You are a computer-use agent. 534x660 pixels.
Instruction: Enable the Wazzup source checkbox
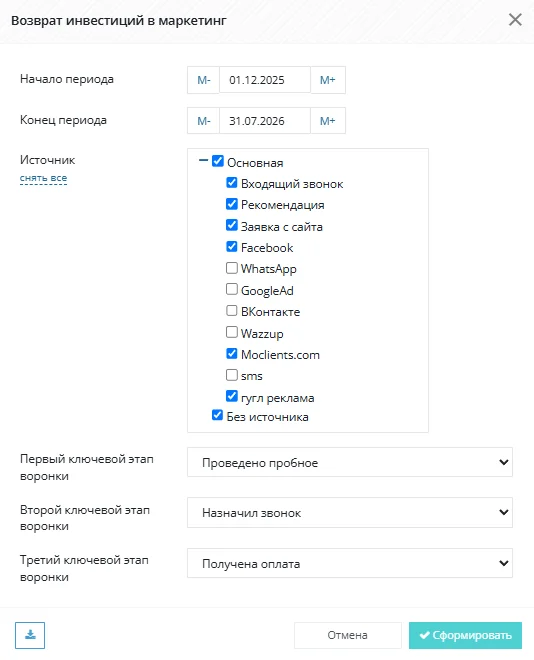coord(232,332)
